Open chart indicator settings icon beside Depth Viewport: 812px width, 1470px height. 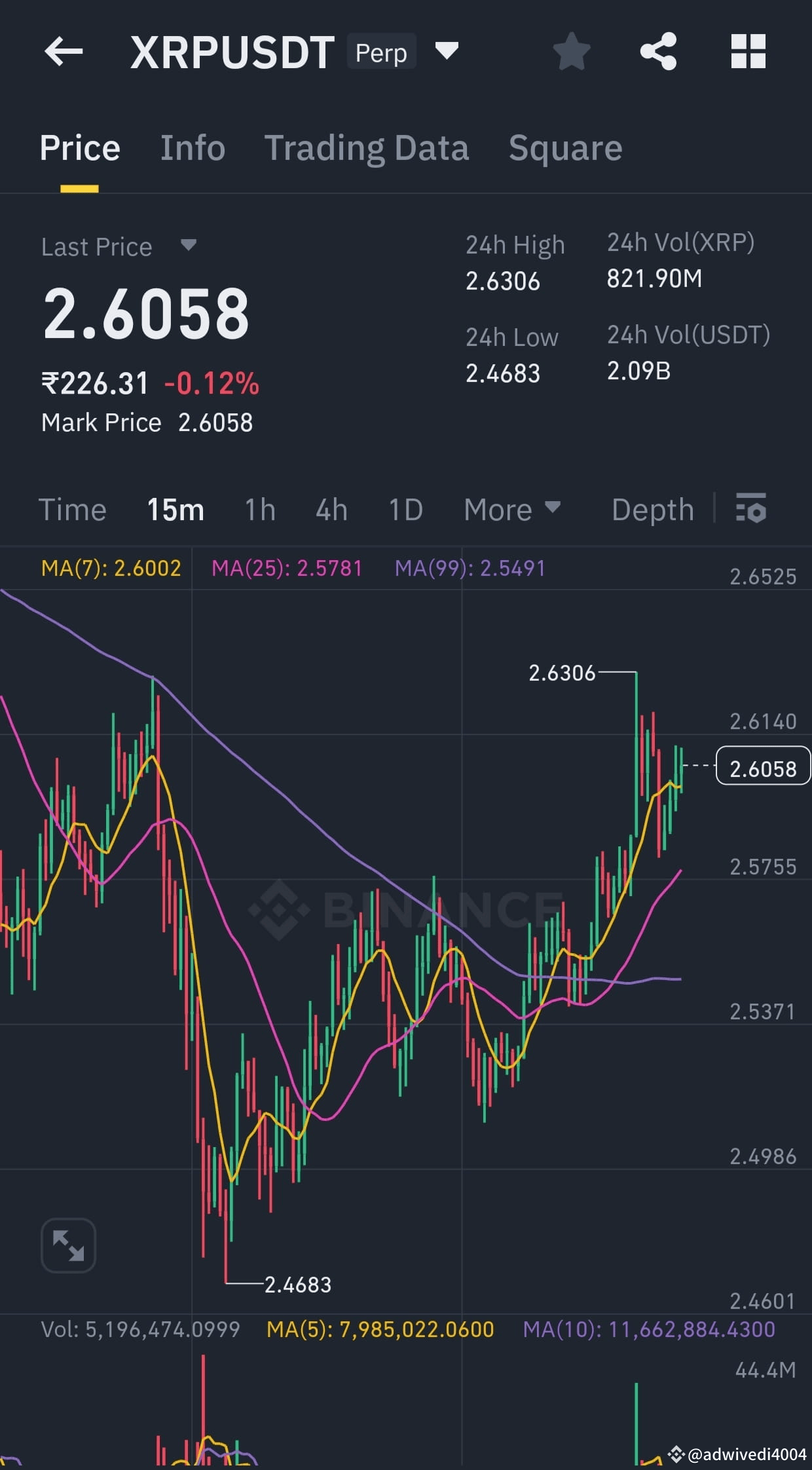point(752,509)
